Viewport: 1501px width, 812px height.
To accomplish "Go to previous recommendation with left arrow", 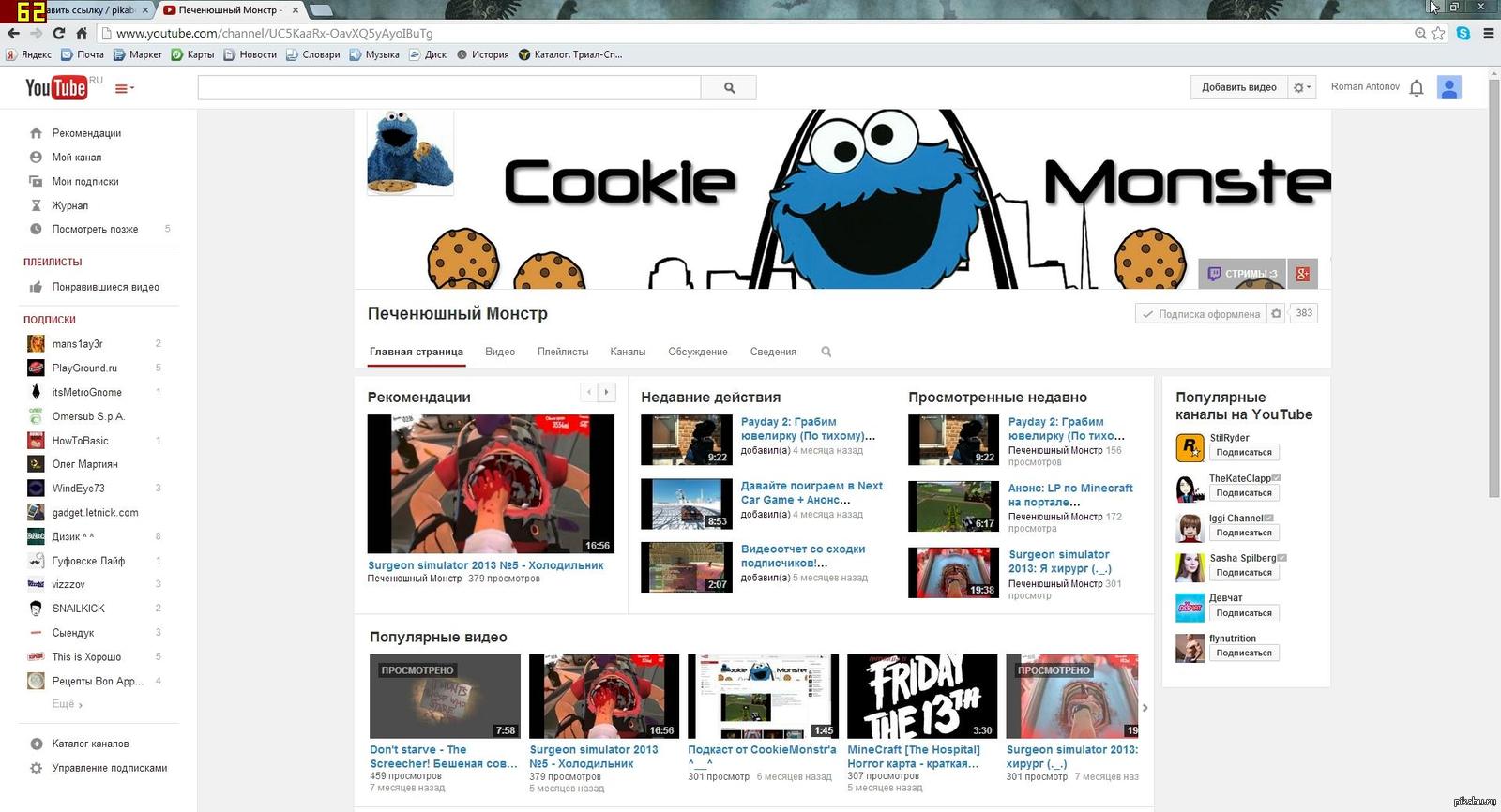I will [589, 392].
